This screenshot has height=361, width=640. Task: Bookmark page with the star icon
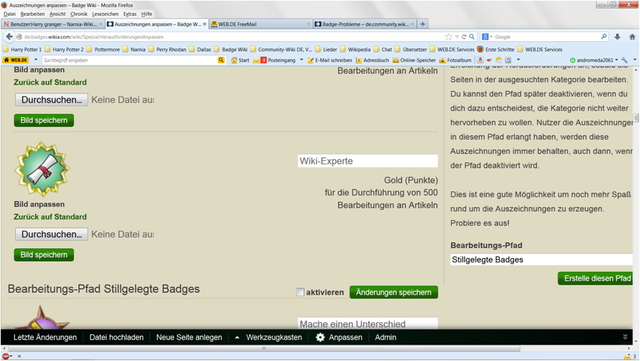tap(449, 37)
